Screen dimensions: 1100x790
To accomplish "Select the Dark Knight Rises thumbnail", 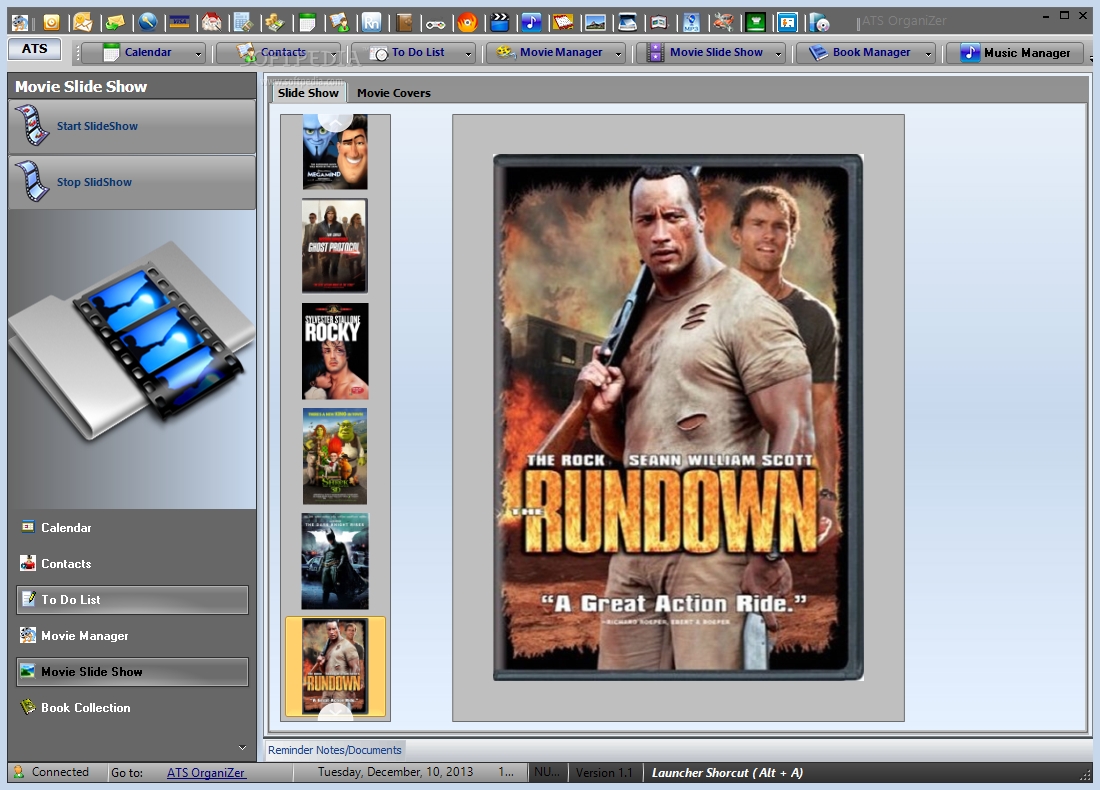I will point(335,561).
